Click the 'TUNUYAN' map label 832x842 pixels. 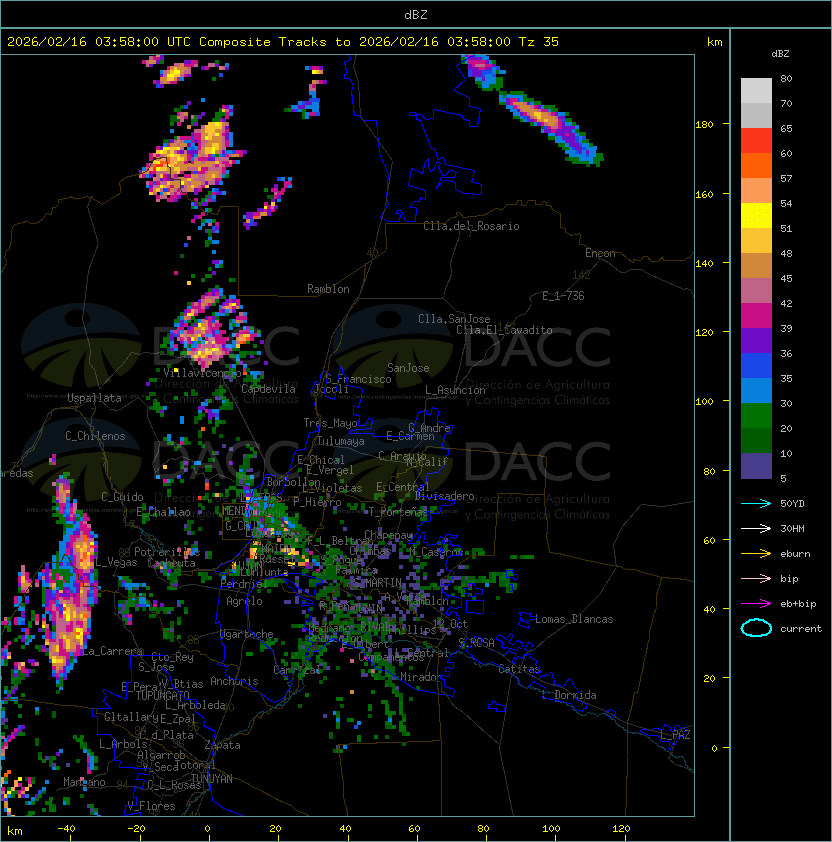pos(212,779)
